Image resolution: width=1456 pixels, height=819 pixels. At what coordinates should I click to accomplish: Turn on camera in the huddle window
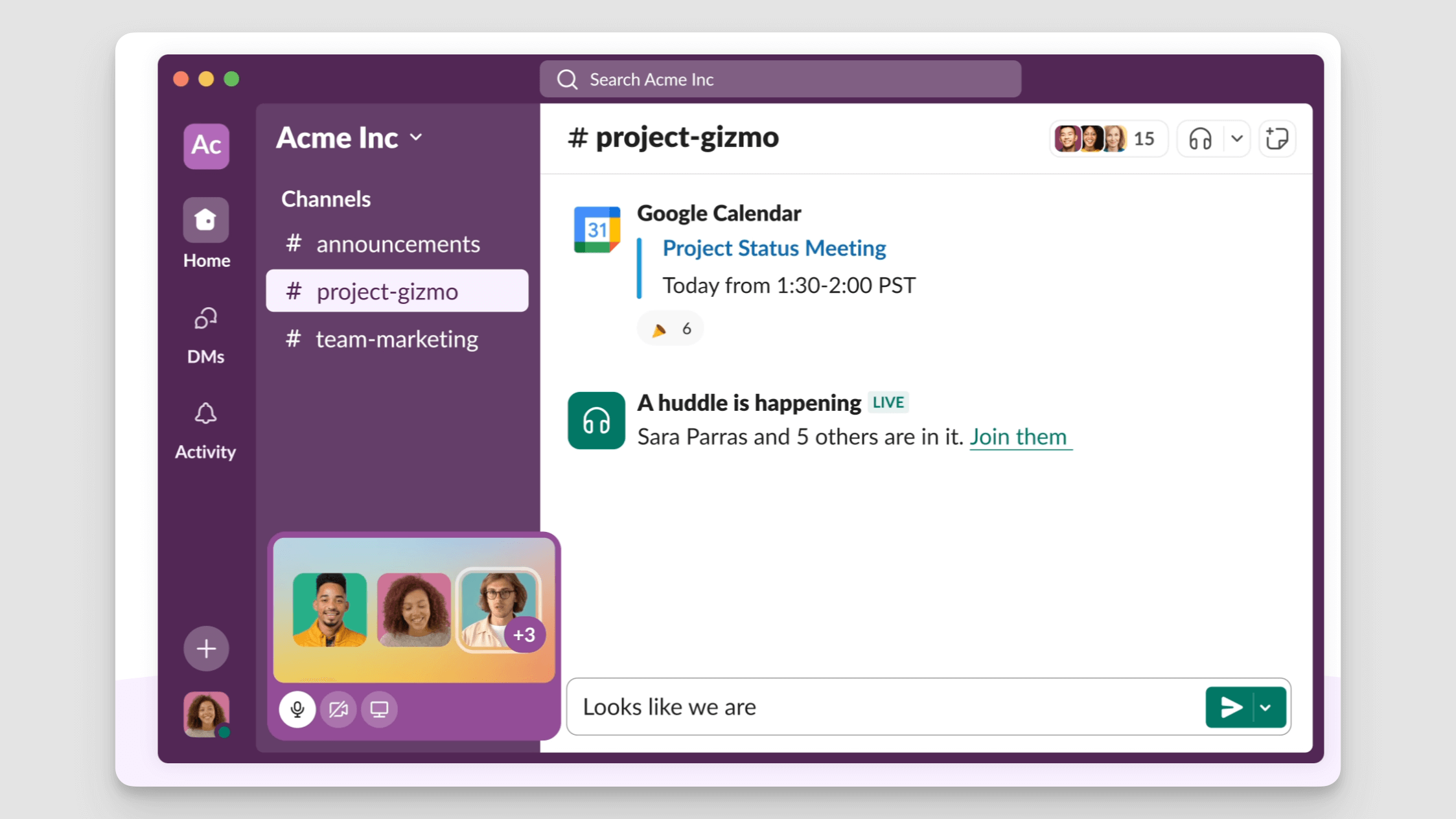click(338, 709)
